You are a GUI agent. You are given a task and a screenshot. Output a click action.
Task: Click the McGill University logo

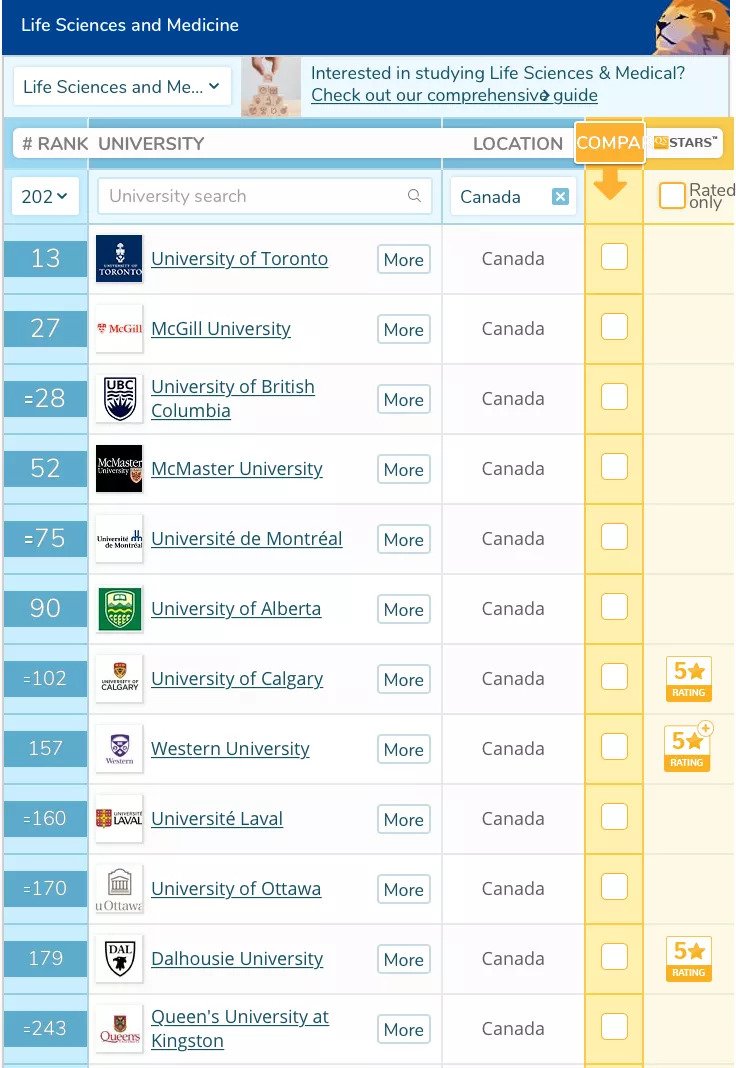(119, 328)
